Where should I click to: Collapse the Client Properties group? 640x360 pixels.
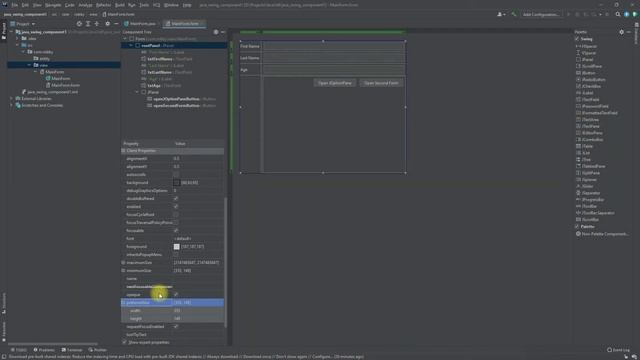click(x=124, y=151)
